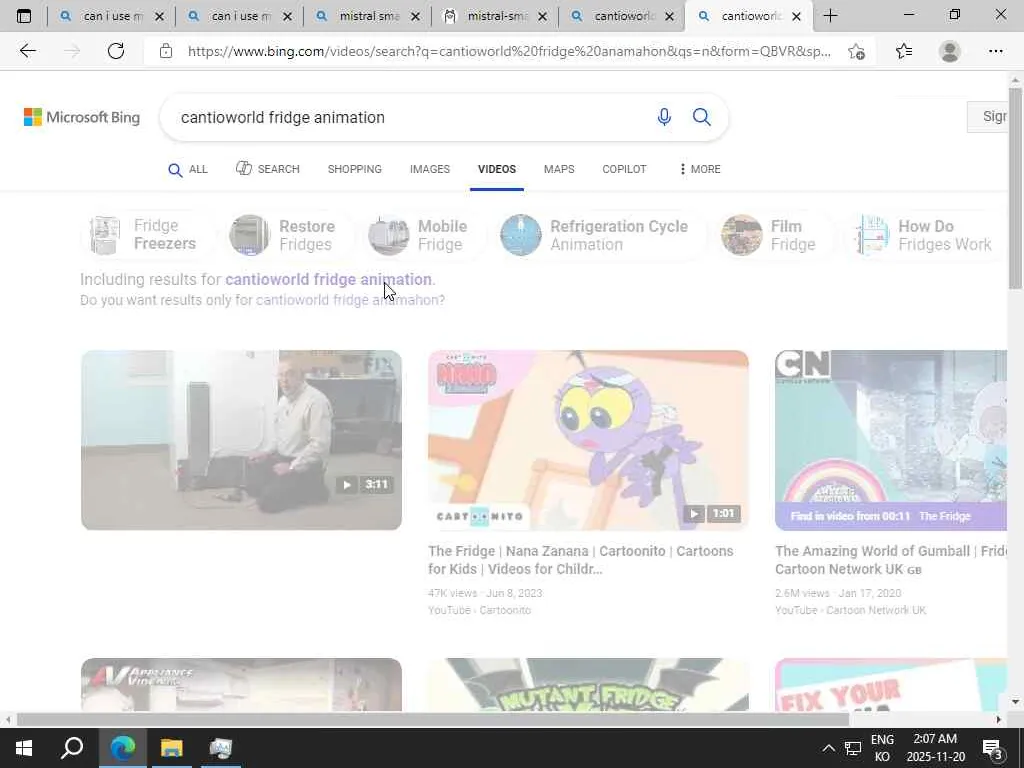The height and width of the screenshot is (768, 1024).
Task: Click Microsoft Edge taskbar icon
Action: click(122, 747)
